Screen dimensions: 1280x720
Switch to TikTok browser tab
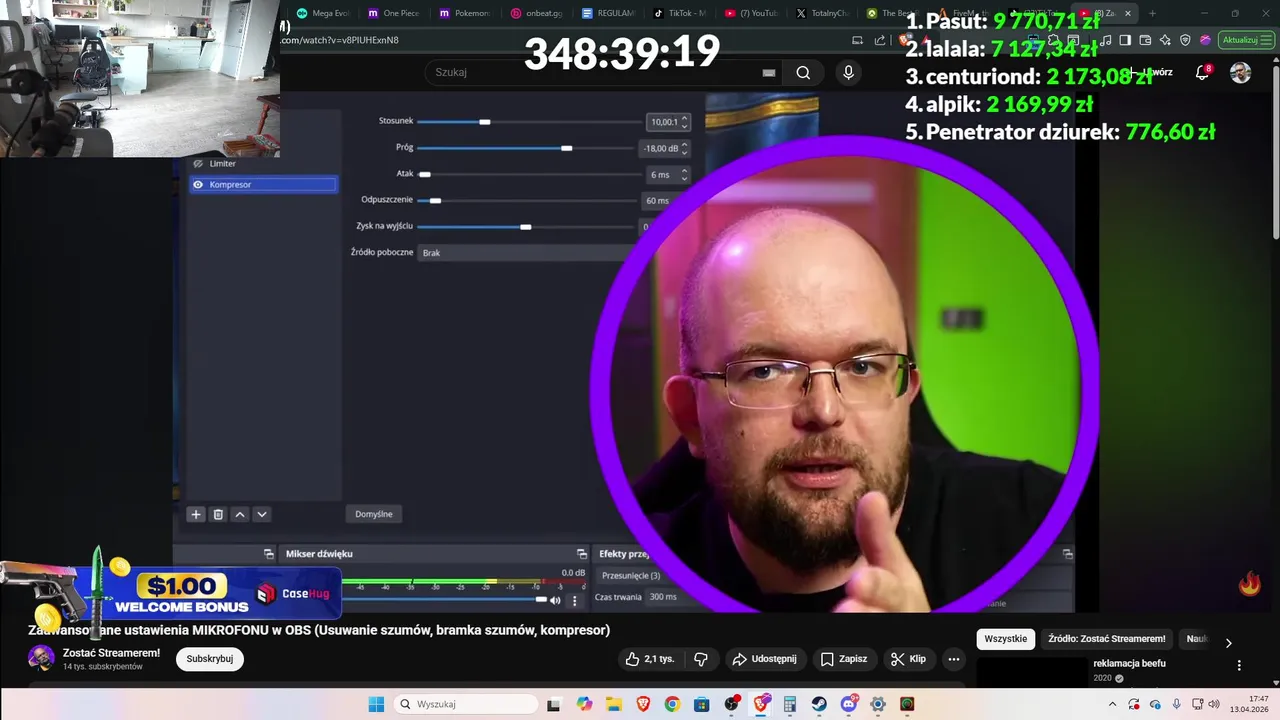point(679,13)
